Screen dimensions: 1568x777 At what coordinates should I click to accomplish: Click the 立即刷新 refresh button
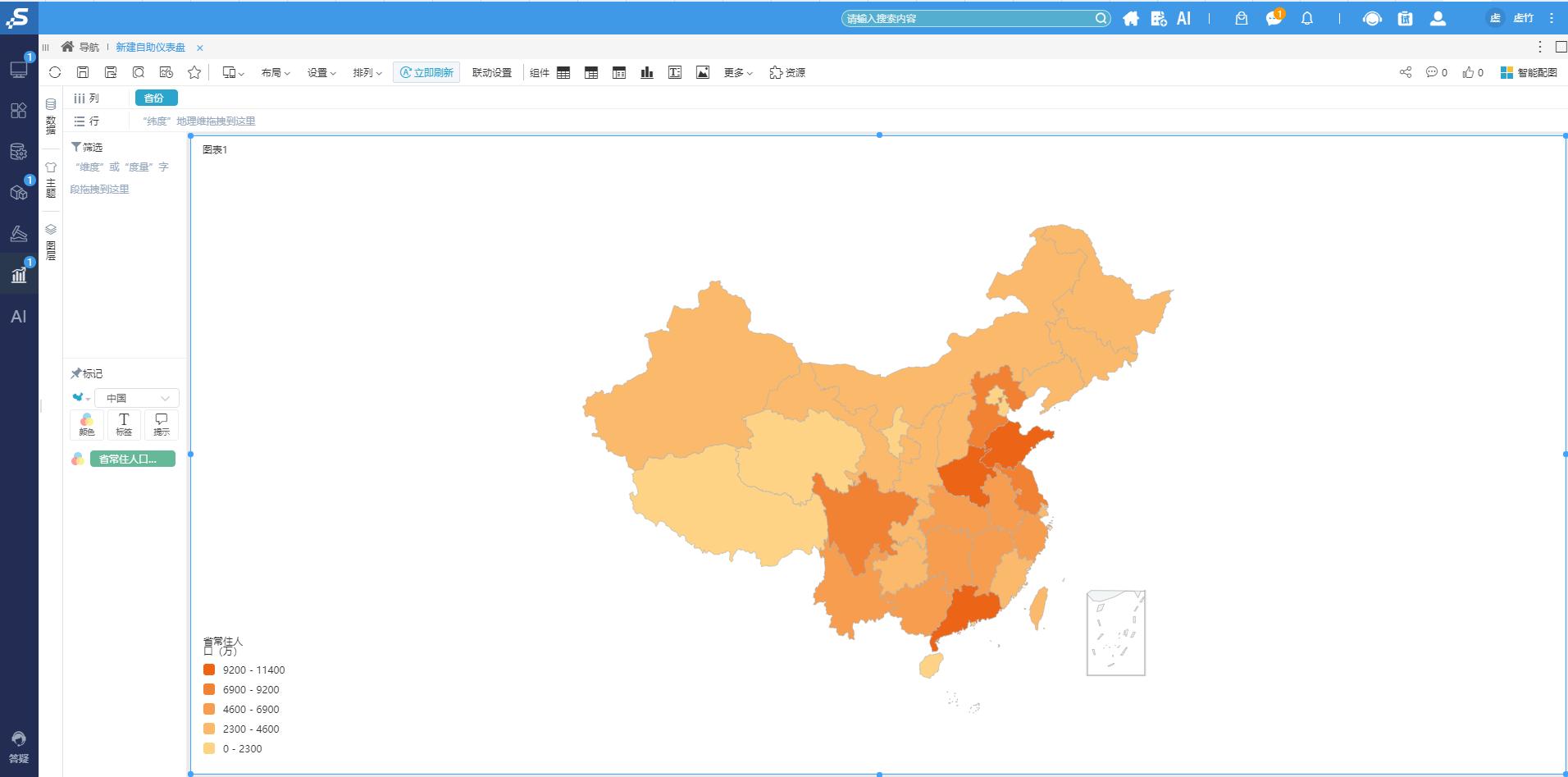(x=426, y=72)
